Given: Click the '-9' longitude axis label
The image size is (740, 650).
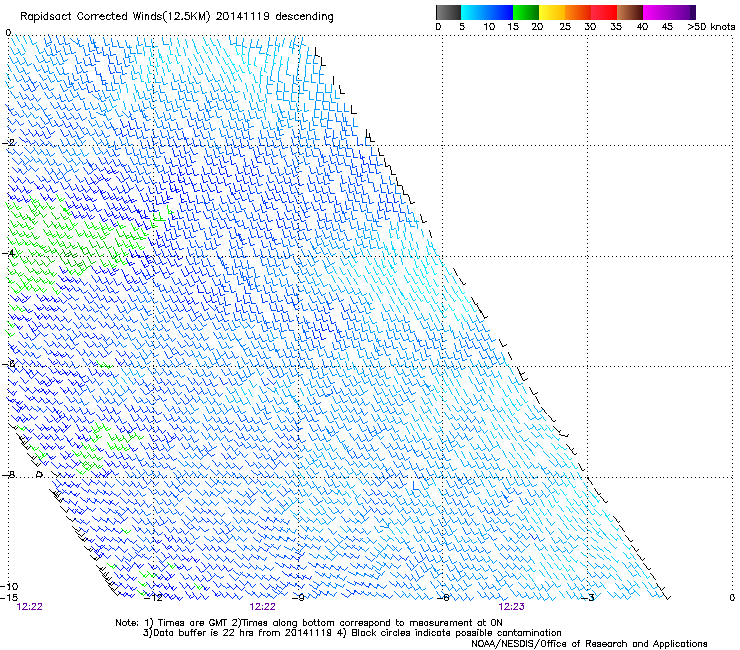Looking at the screenshot, I should [298, 598].
